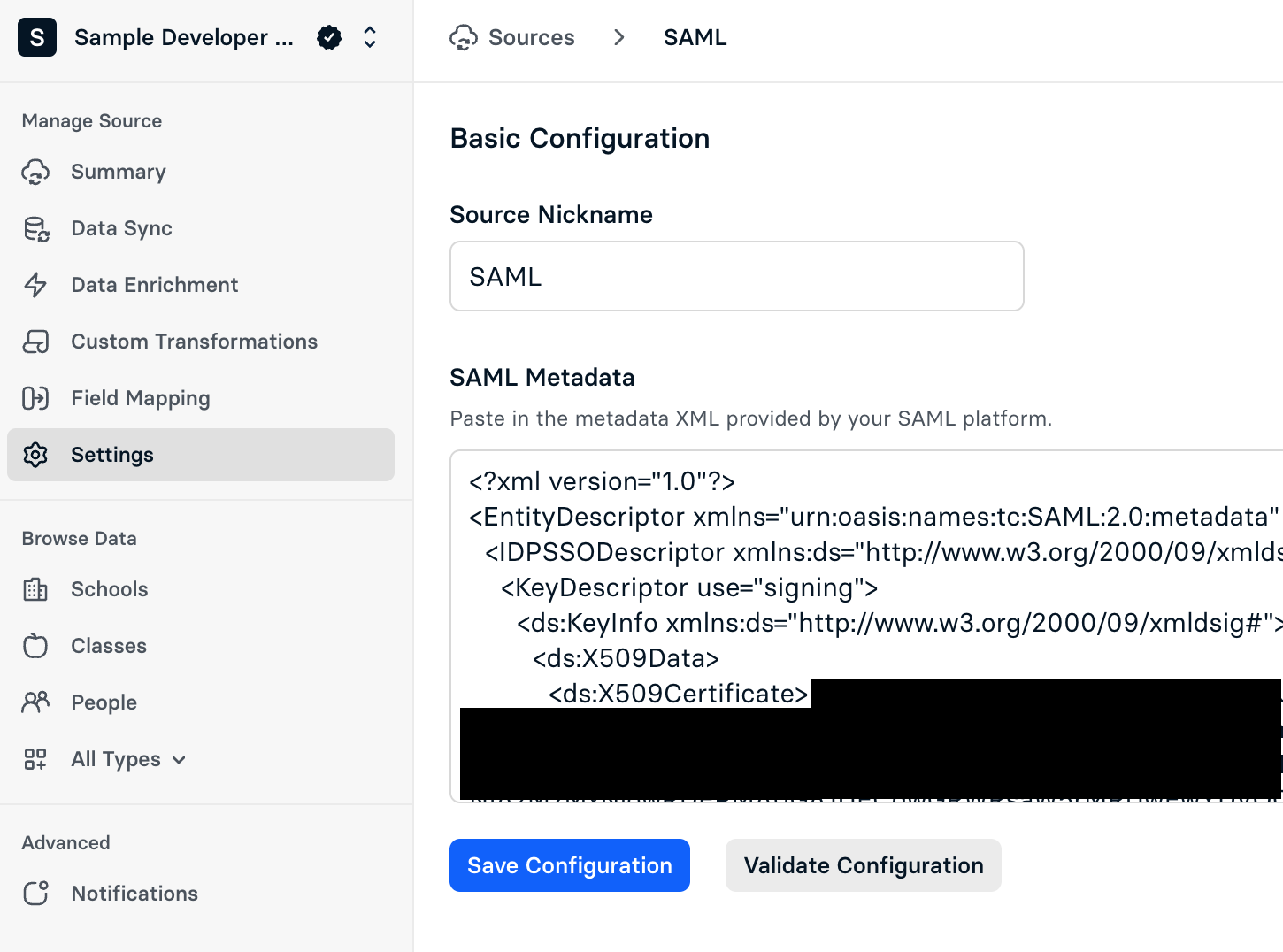Open the workspace switcher chevron
Screen dimensions: 1283x952
[x=370, y=37]
